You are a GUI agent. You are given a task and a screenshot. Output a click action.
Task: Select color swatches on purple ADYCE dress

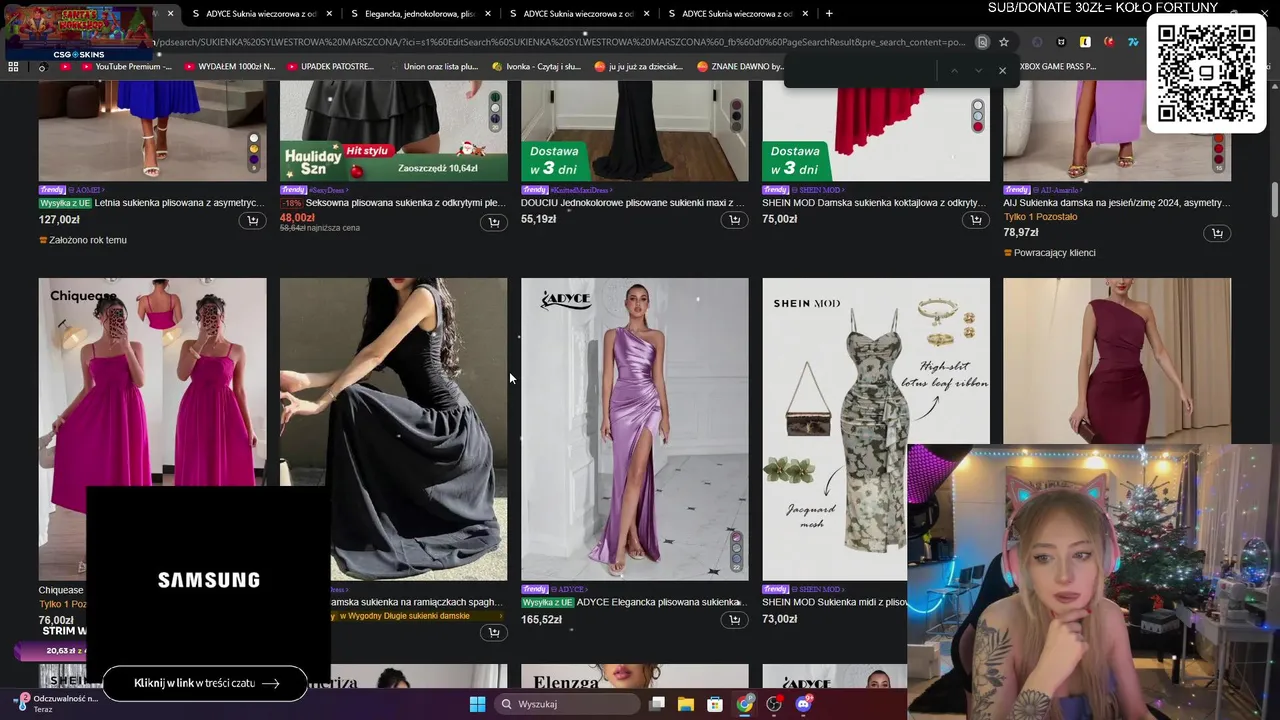pos(737,552)
